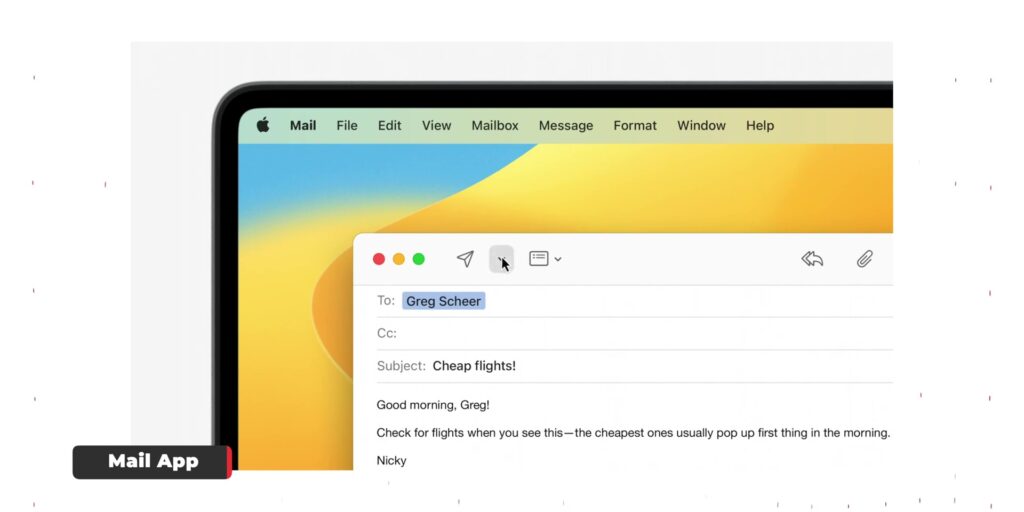Open the Help menu
The width and height of the screenshot is (1024, 512).
click(760, 125)
